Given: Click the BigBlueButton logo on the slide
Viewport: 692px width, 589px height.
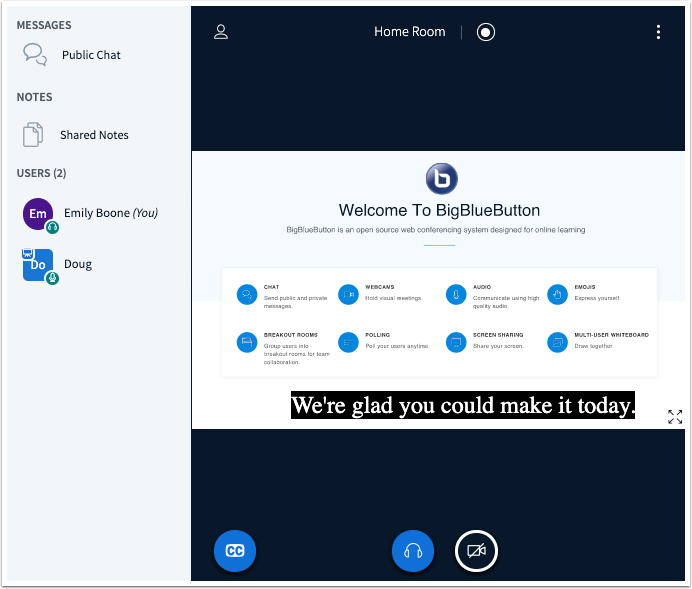Looking at the screenshot, I should coord(441,179).
